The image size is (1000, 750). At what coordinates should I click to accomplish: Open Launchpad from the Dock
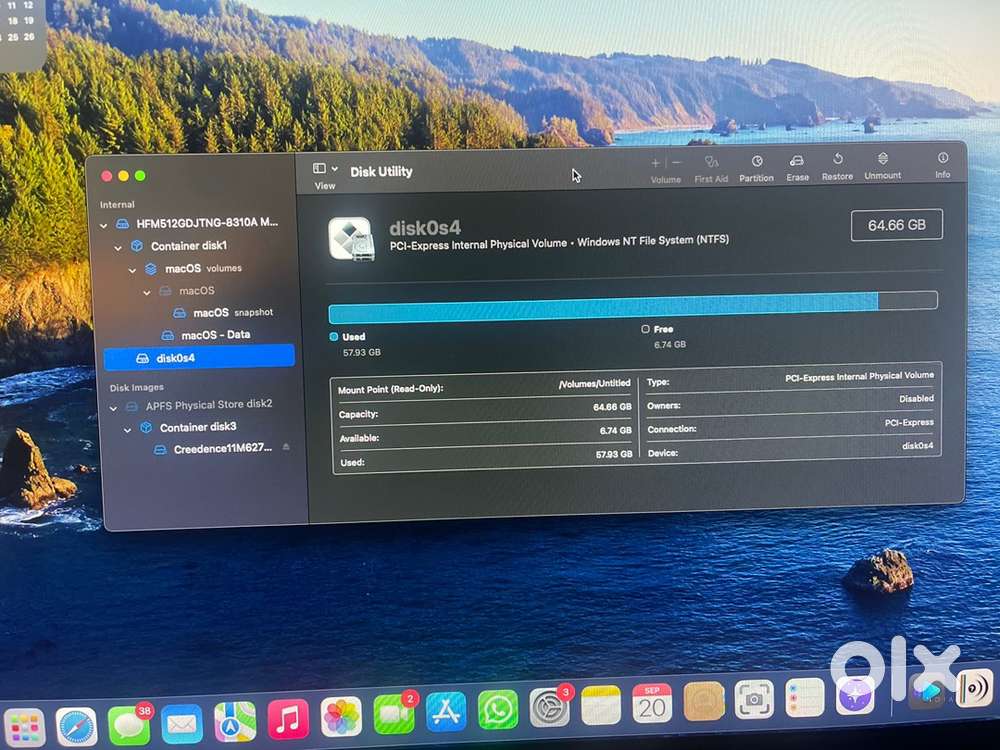[x=24, y=727]
